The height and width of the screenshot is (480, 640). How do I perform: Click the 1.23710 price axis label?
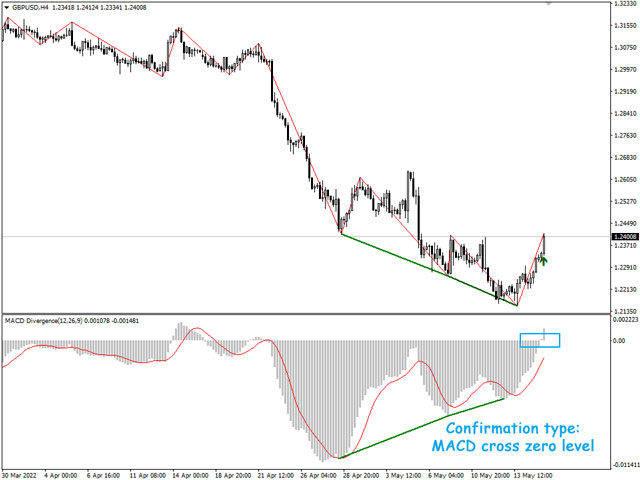(x=625, y=245)
